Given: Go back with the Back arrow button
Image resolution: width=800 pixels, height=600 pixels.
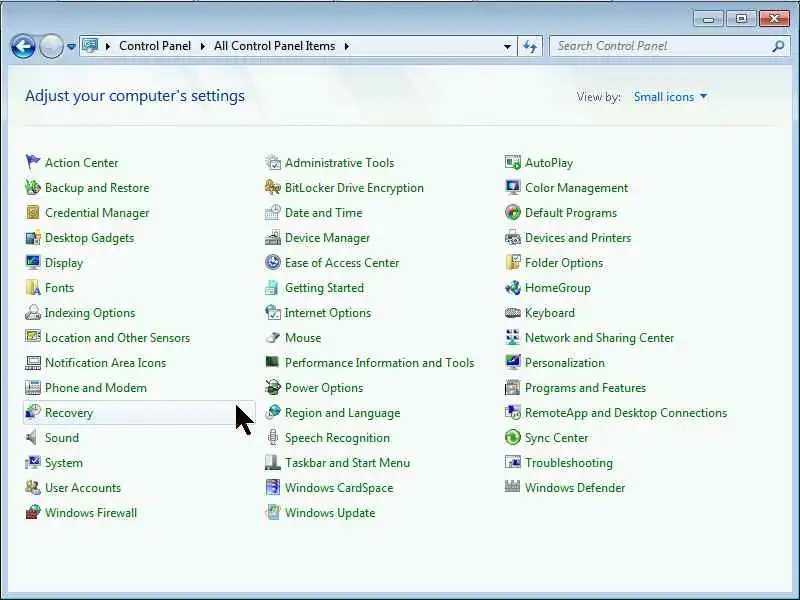Looking at the screenshot, I should coord(23,46).
